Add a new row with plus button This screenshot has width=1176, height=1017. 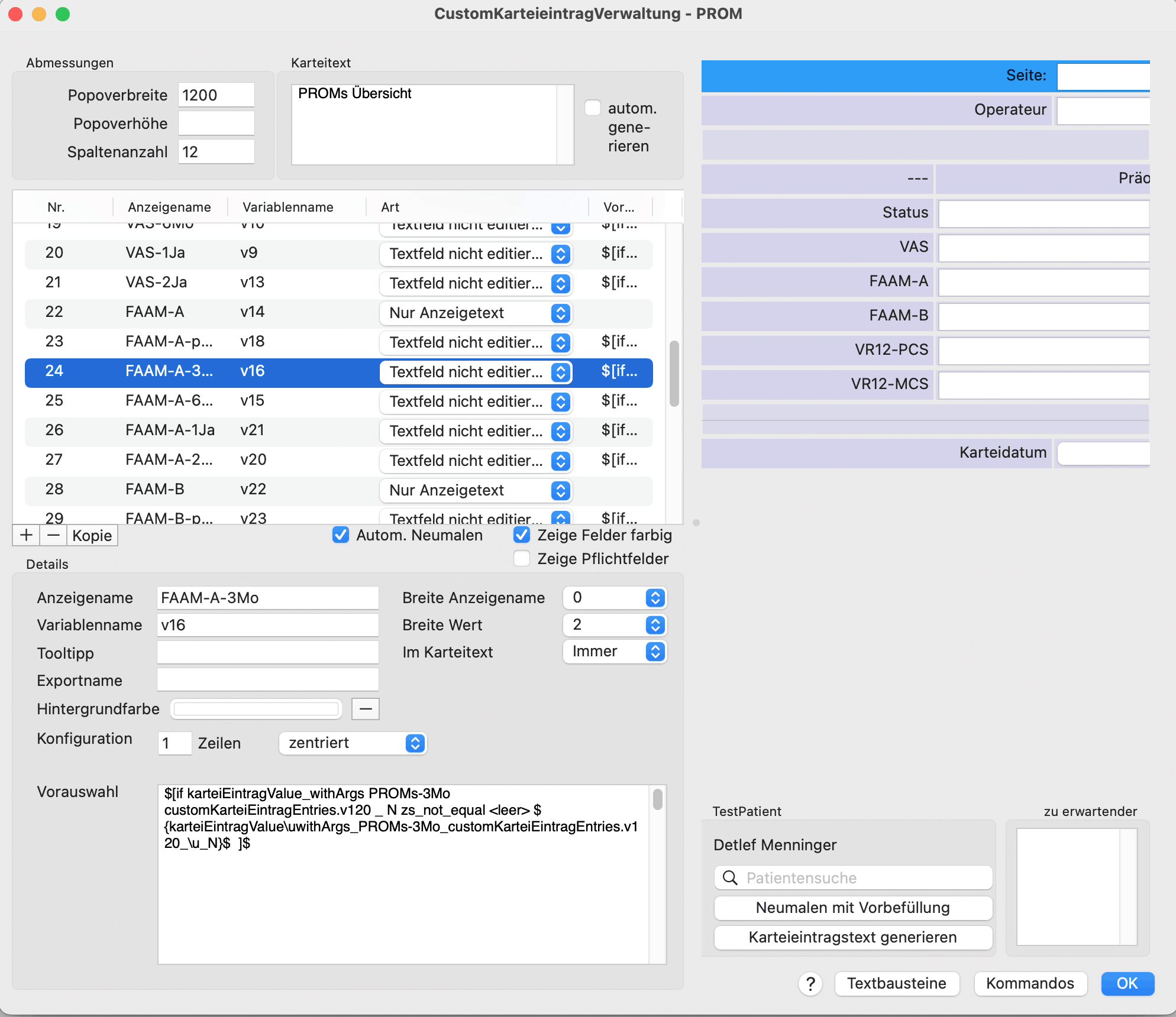(26, 536)
